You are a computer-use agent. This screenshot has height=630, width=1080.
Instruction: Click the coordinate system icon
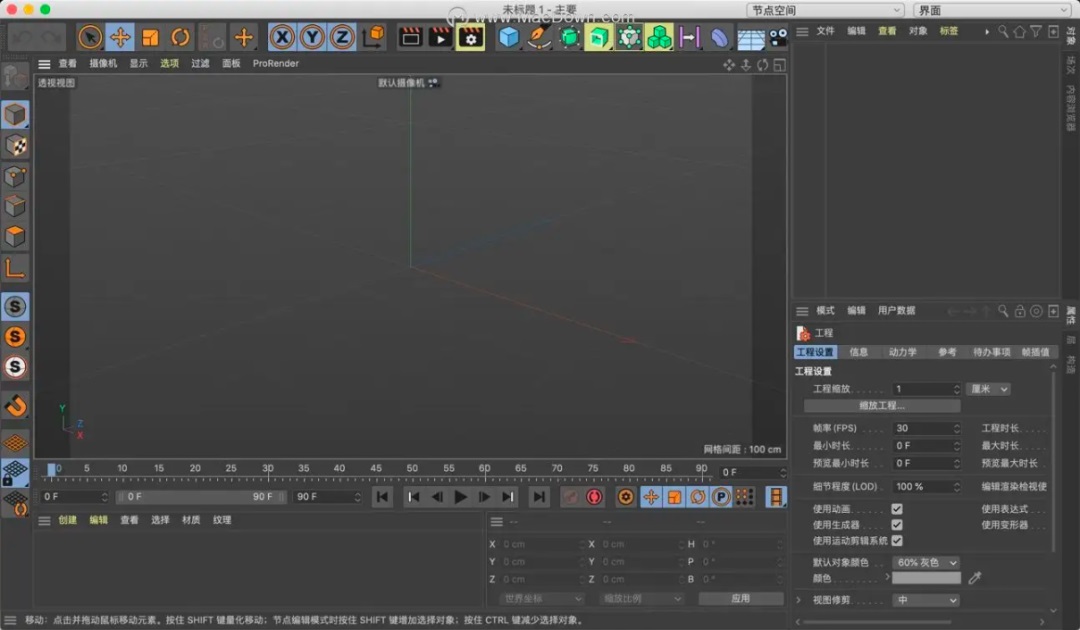pyautogui.click(x=373, y=37)
